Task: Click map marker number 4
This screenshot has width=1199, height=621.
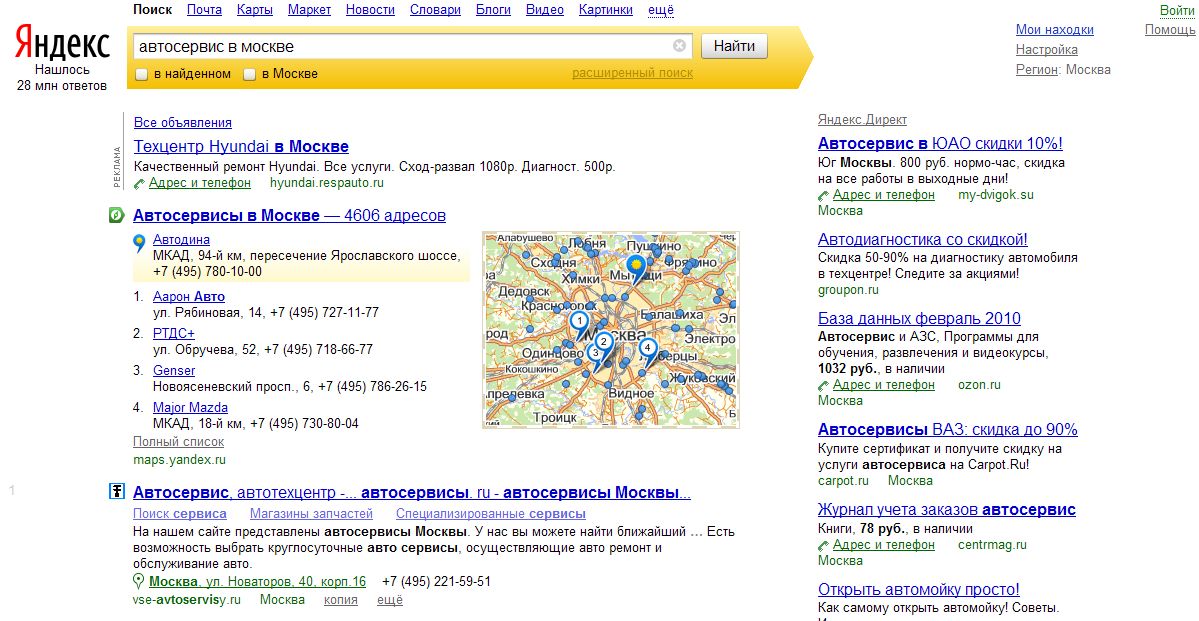Action: (x=648, y=351)
